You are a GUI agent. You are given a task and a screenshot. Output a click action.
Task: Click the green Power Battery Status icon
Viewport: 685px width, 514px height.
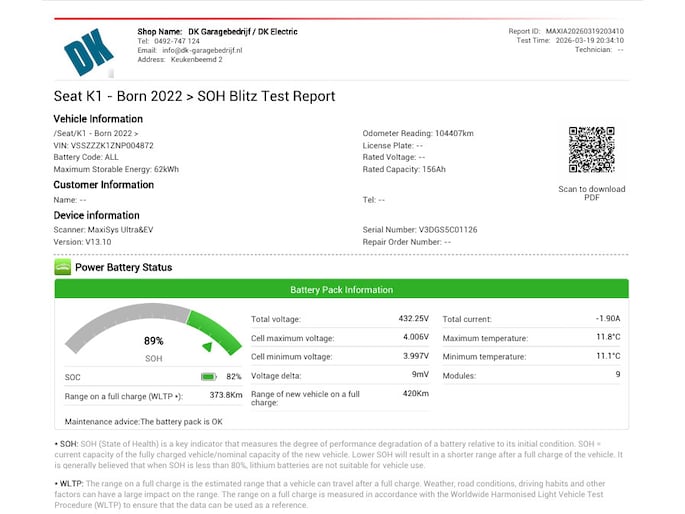[x=63, y=267]
